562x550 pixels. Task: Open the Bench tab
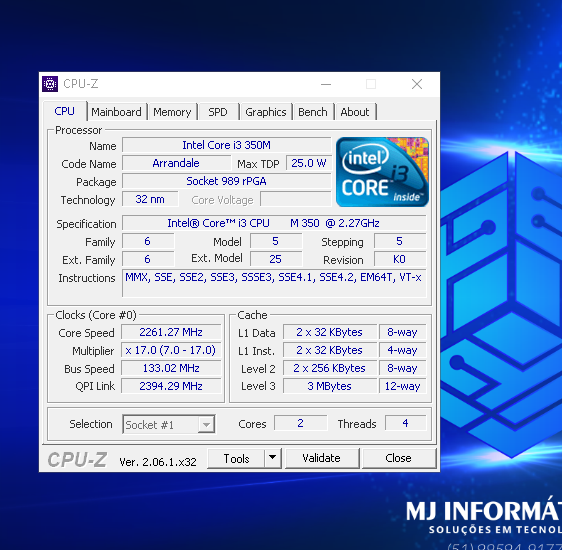pyautogui.click(x=313, y=112)
